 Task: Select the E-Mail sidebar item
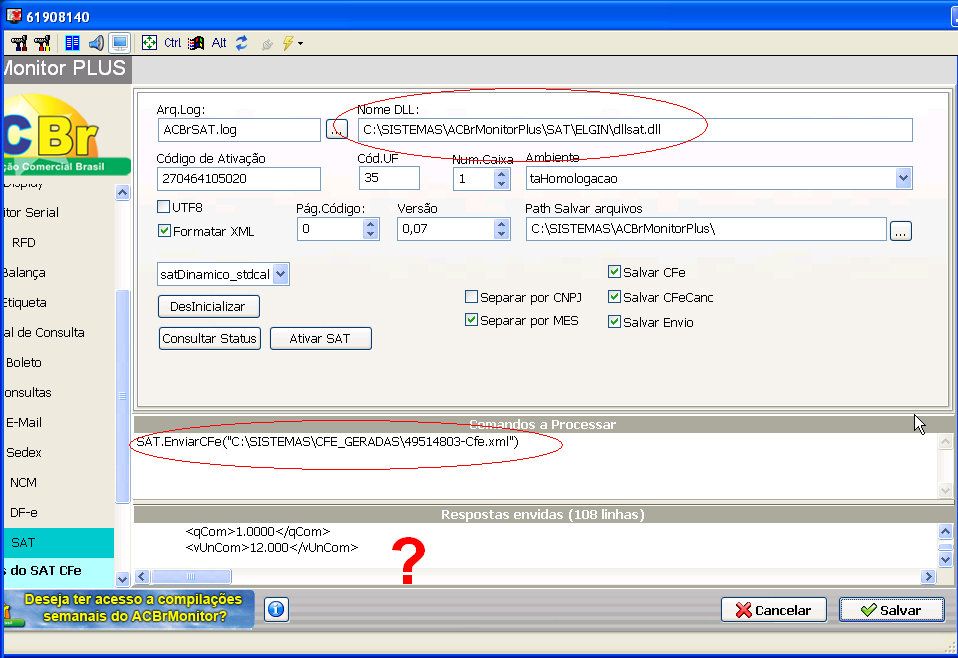click(59, 423)
